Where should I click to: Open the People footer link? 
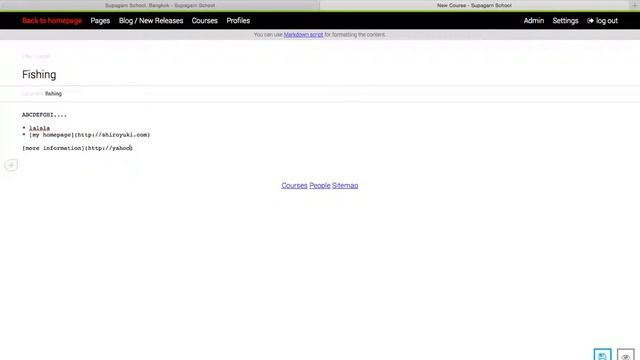point(320,185)
